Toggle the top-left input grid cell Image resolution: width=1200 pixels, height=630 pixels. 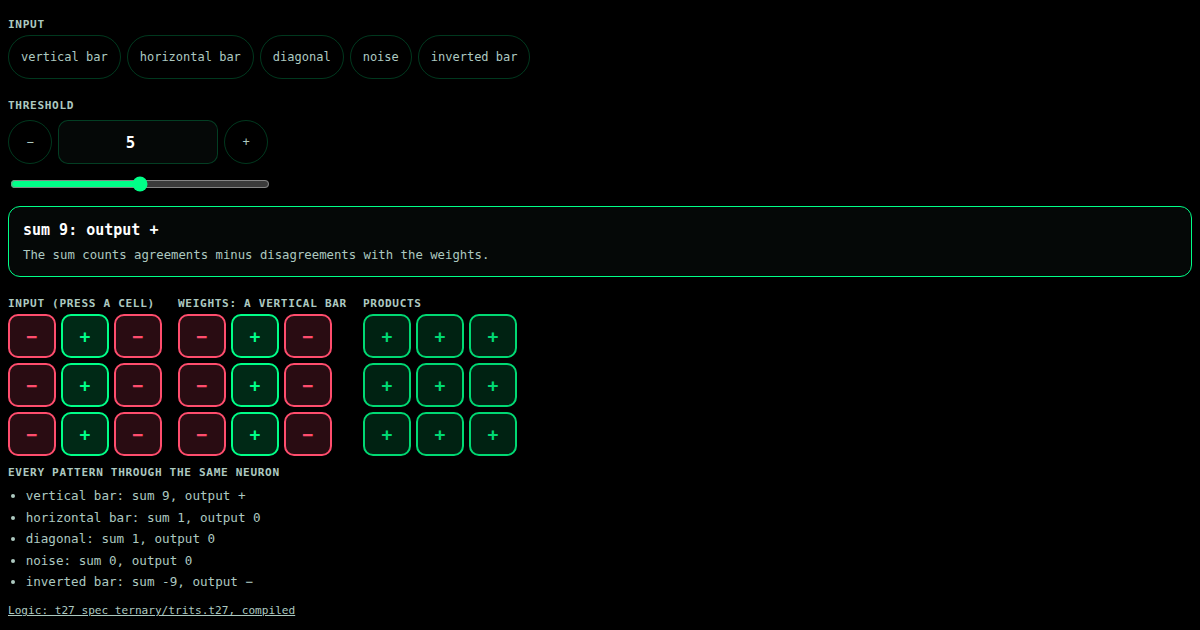tap(32, 336)
